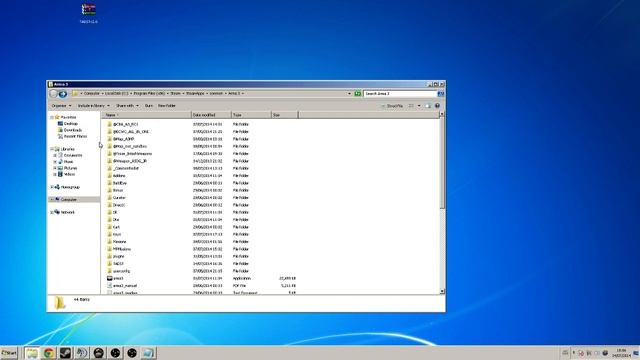Toggle the preview pane icon in the Explorer toolbar
Viewport: 640px width, 360px height.
428,106
